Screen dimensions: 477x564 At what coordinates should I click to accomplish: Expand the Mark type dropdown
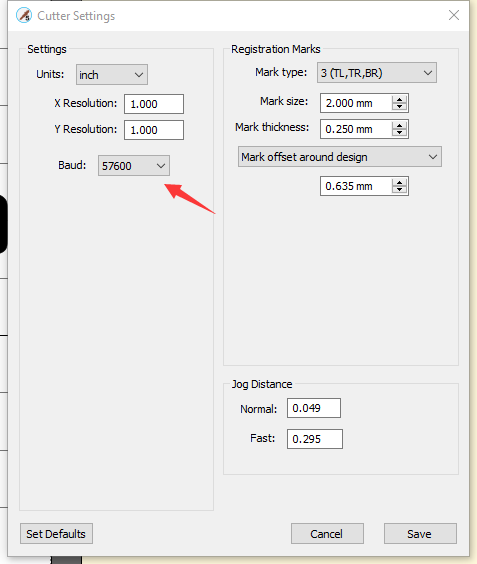point(377,73)
